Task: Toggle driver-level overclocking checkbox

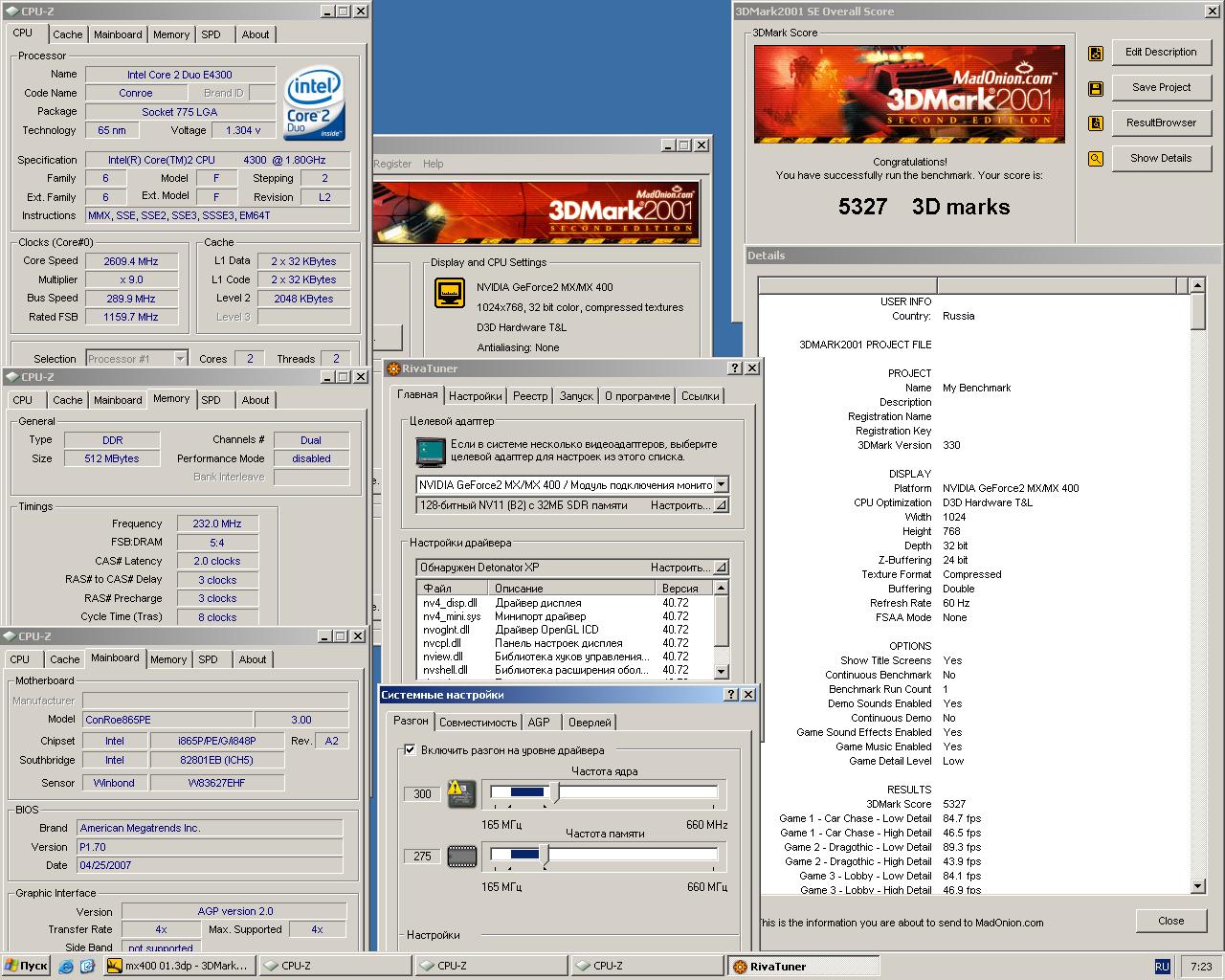Action: coord(410,750)
